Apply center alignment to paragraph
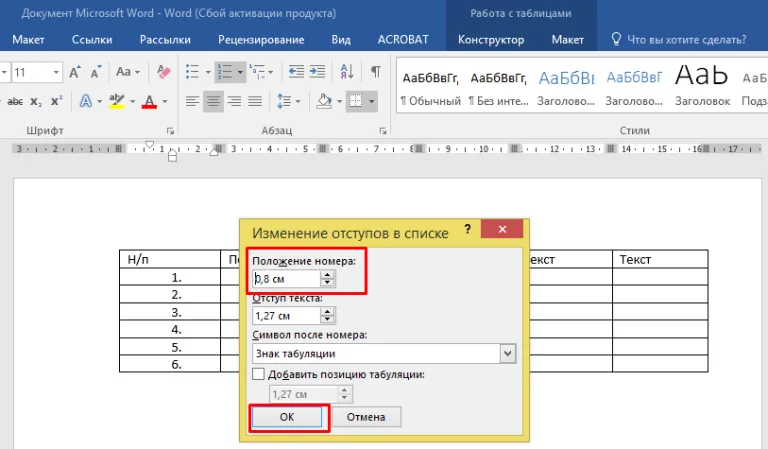The image size is (768, 449). [213, 101]
